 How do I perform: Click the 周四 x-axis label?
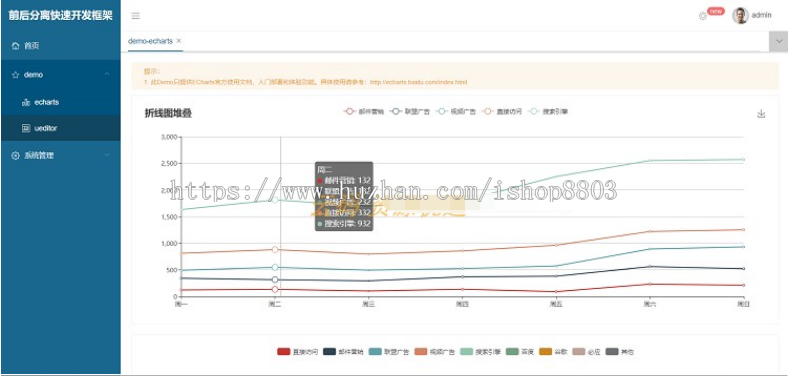pyautogui.click(x=462, y=304)
